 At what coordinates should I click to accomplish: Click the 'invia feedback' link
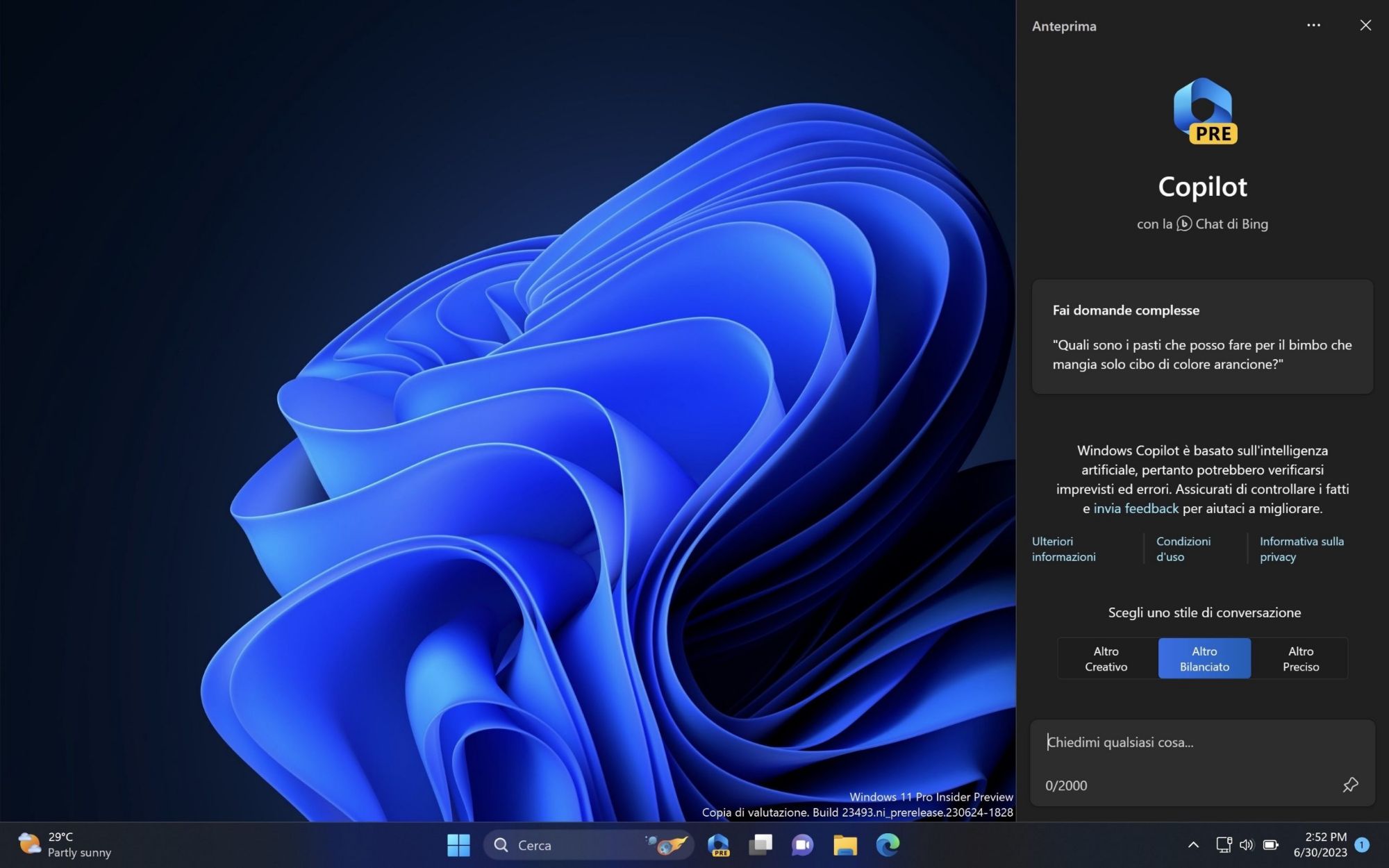(x=1136, y=508)
